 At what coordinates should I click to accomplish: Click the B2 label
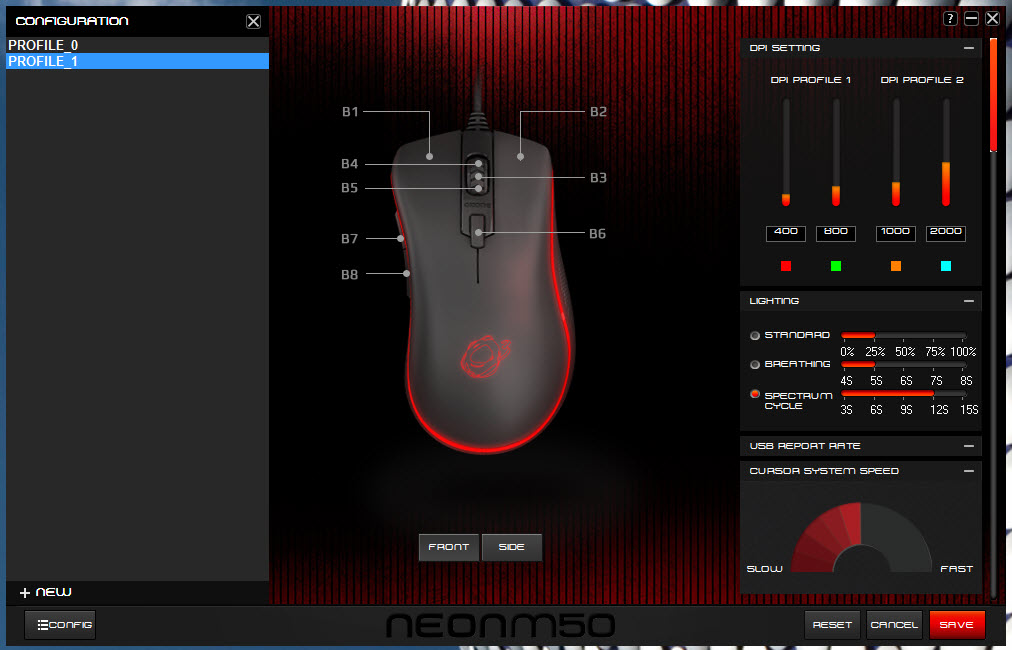598,112
